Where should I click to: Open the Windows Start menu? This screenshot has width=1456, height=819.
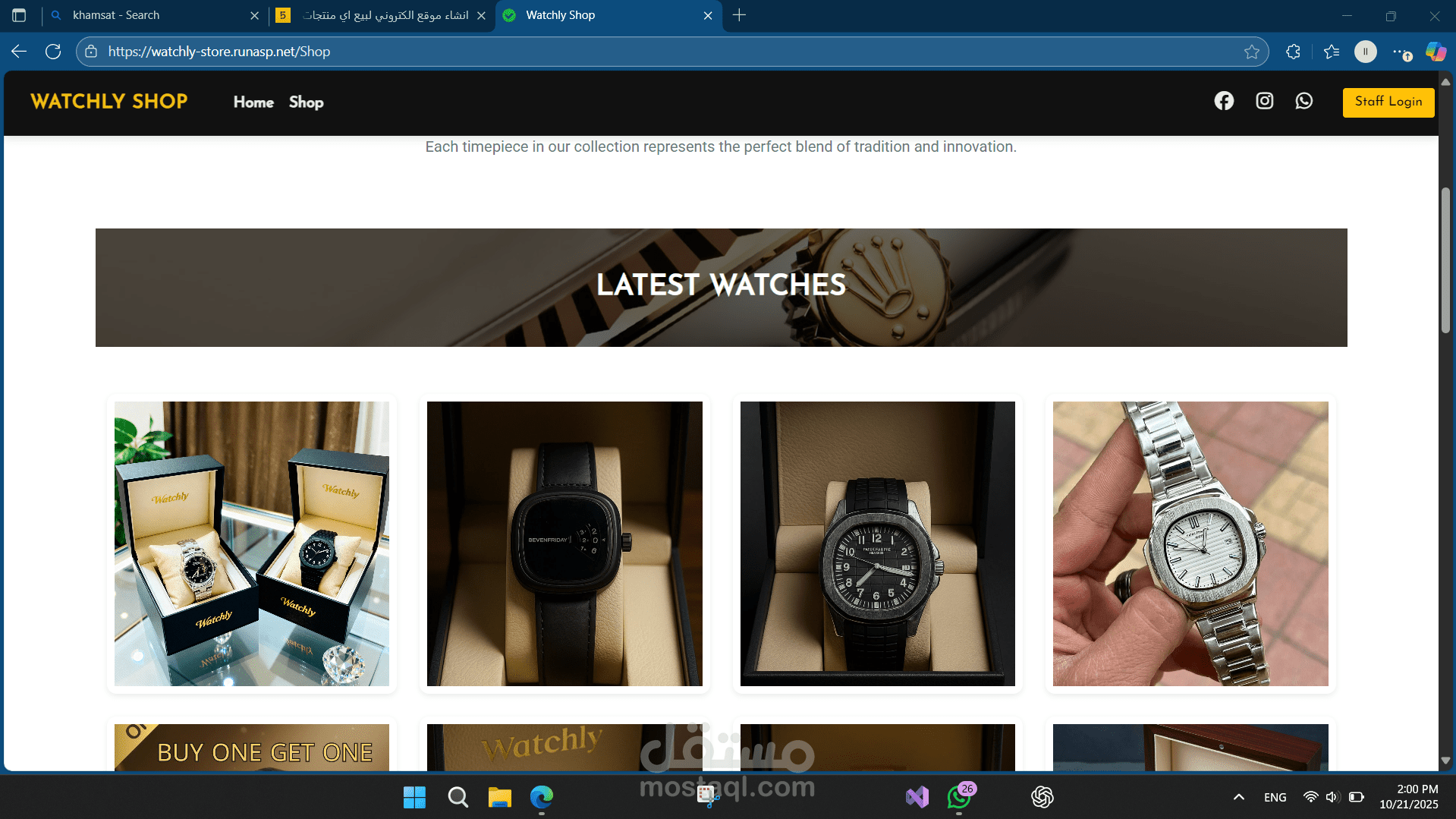click(414, 797)
